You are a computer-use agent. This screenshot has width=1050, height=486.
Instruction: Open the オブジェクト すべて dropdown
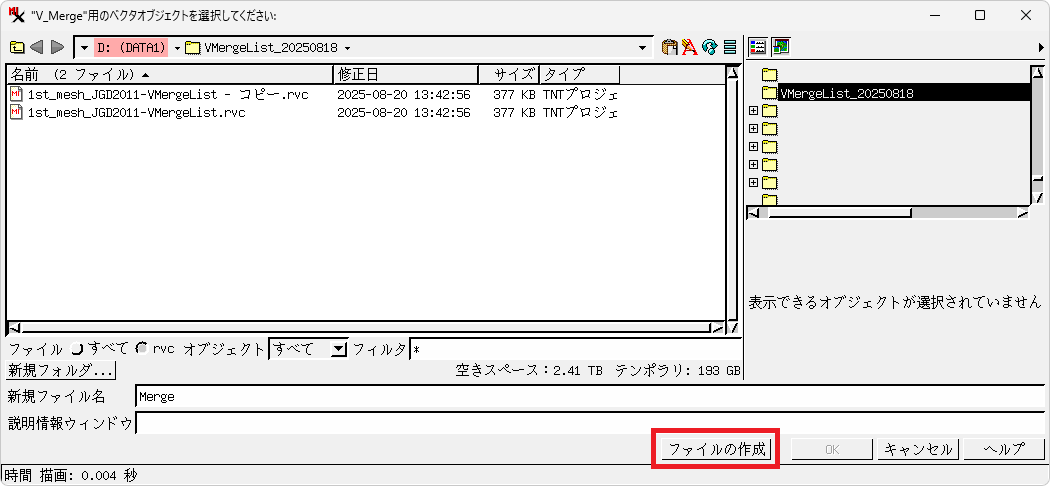pyautogui.click(x=338, y=348)
